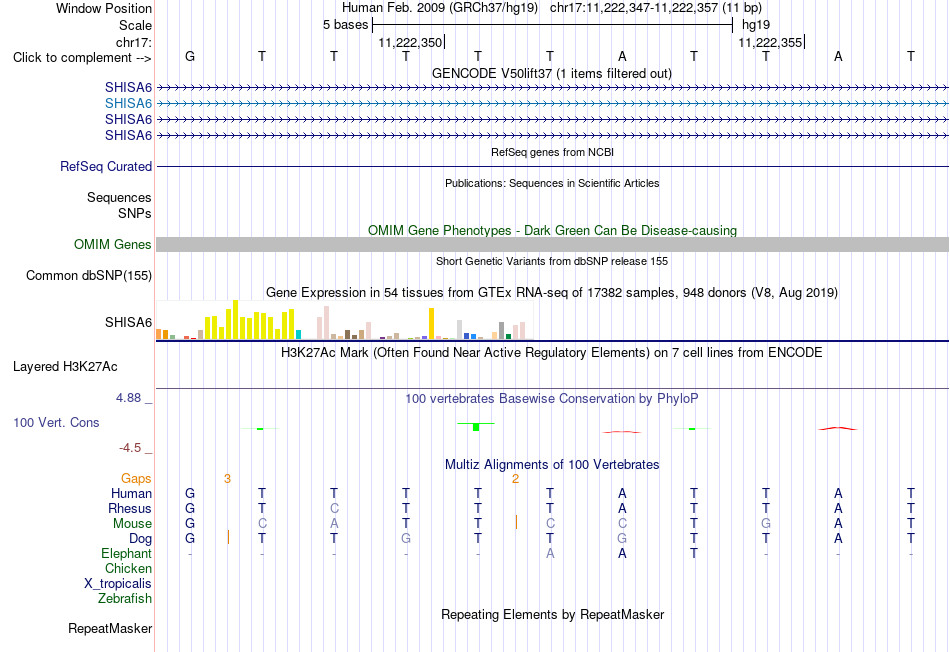
Task: Click the SNPs track label
Action: click(135, 213)
